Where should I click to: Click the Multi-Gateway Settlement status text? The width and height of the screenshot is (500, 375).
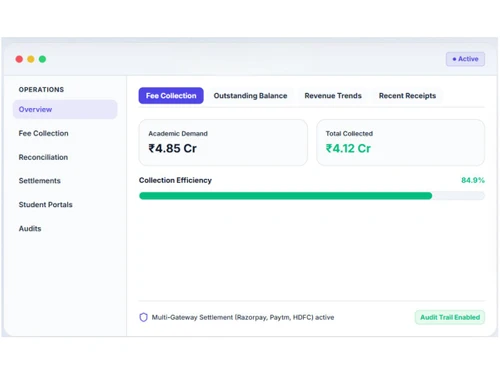(x=243, y=317)
